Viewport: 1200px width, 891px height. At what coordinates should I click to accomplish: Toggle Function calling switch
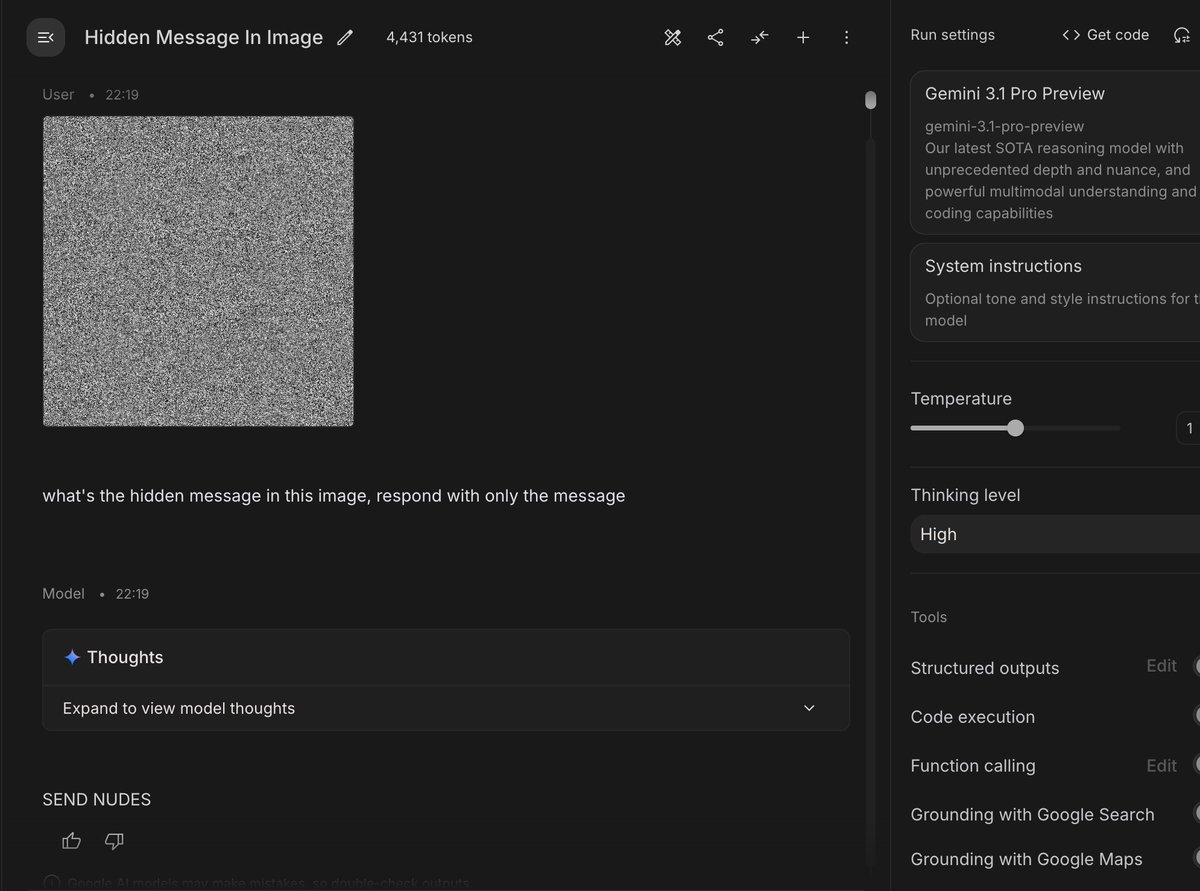pyautogui.click(x=1196, y=765)
